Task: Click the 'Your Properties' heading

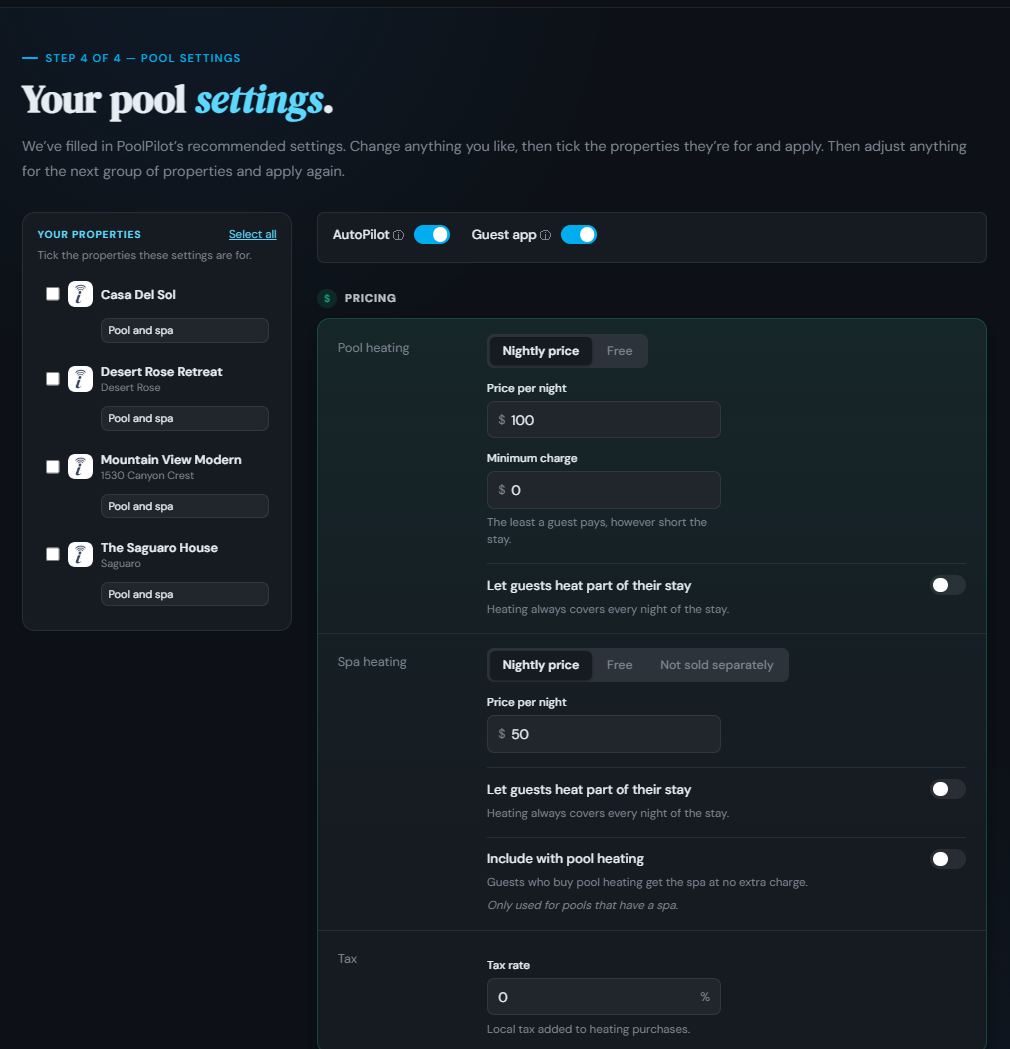Action: [89, 235]
